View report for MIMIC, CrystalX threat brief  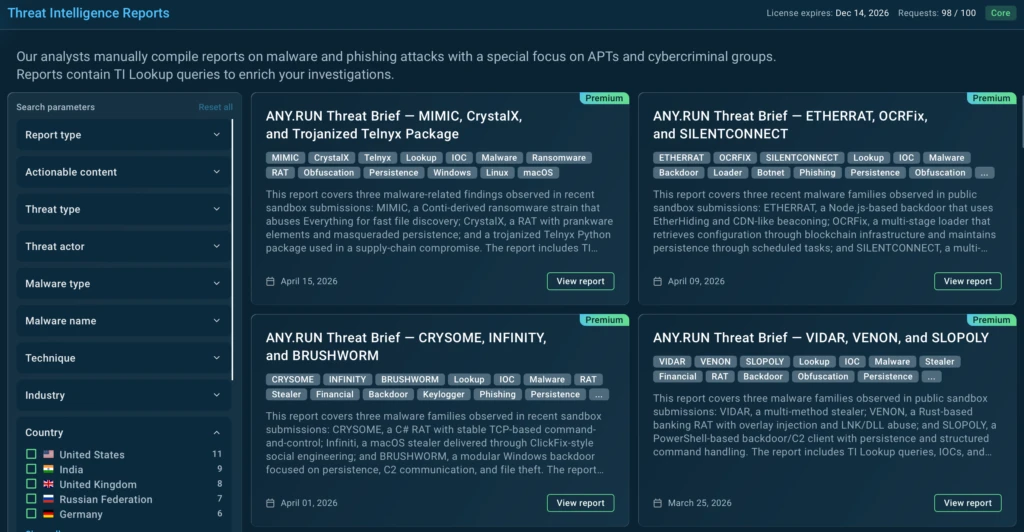(581, 281)
